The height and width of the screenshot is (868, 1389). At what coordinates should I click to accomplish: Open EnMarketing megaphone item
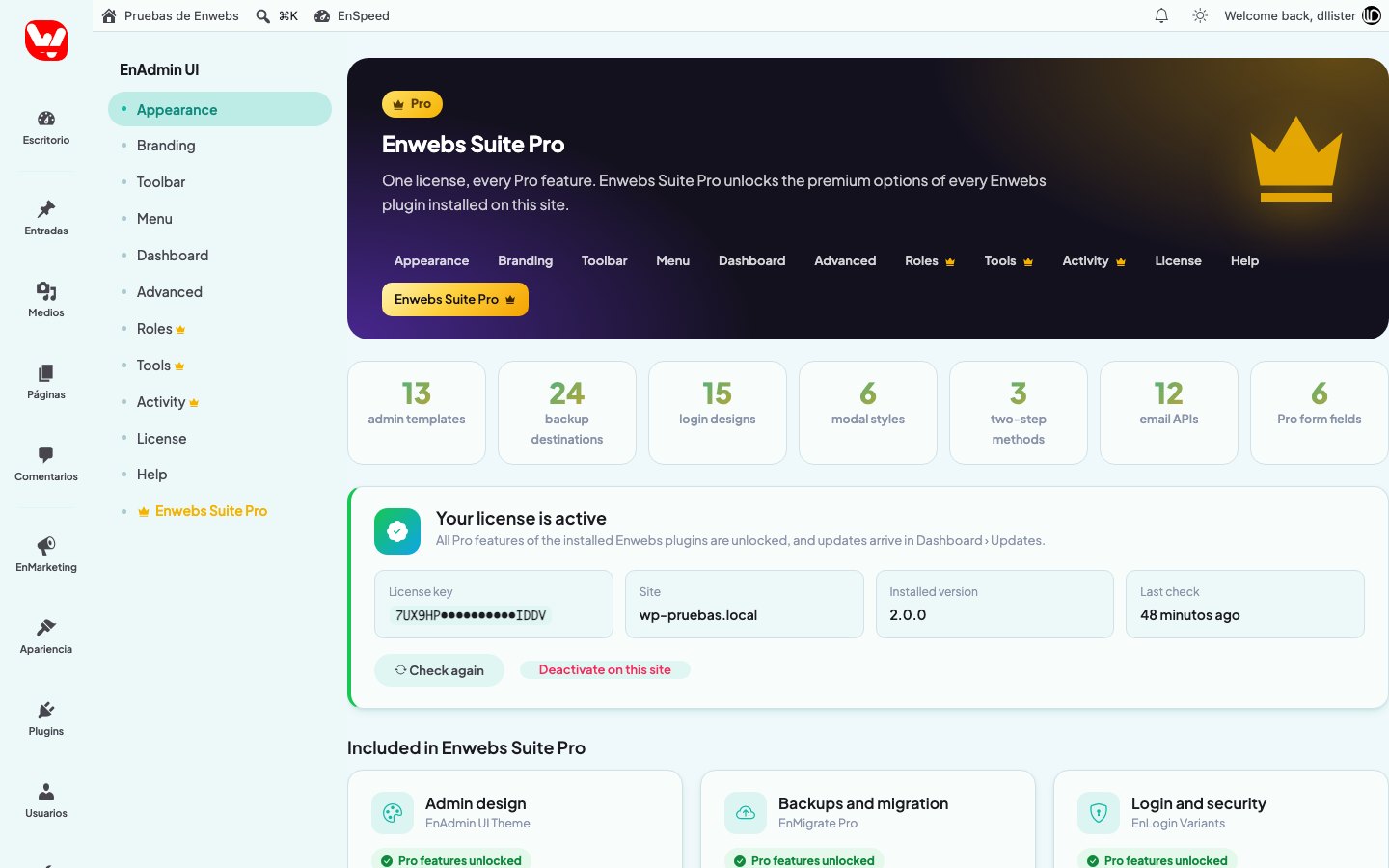(46, 555)
